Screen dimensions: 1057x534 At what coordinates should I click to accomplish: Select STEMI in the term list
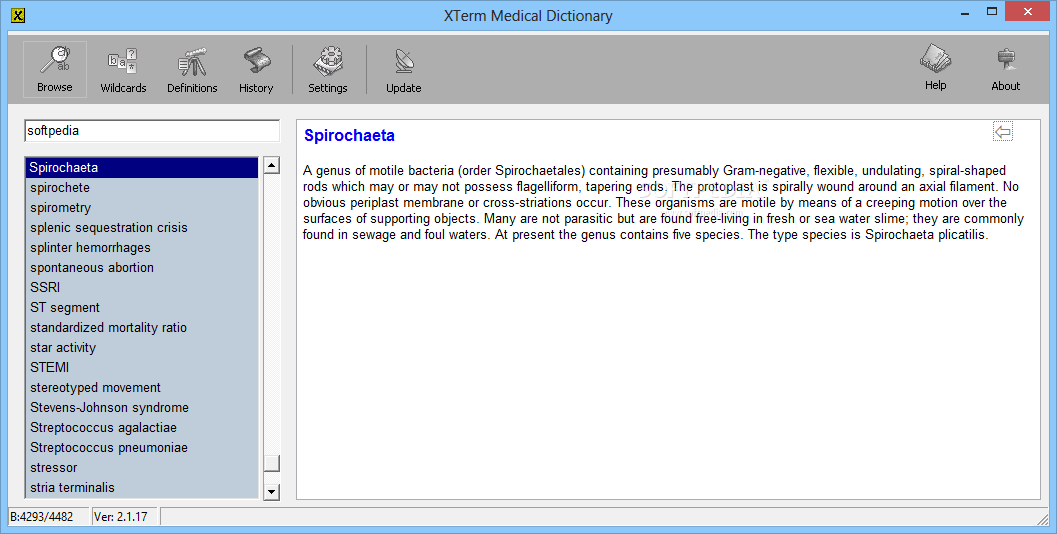click(142, 367)
